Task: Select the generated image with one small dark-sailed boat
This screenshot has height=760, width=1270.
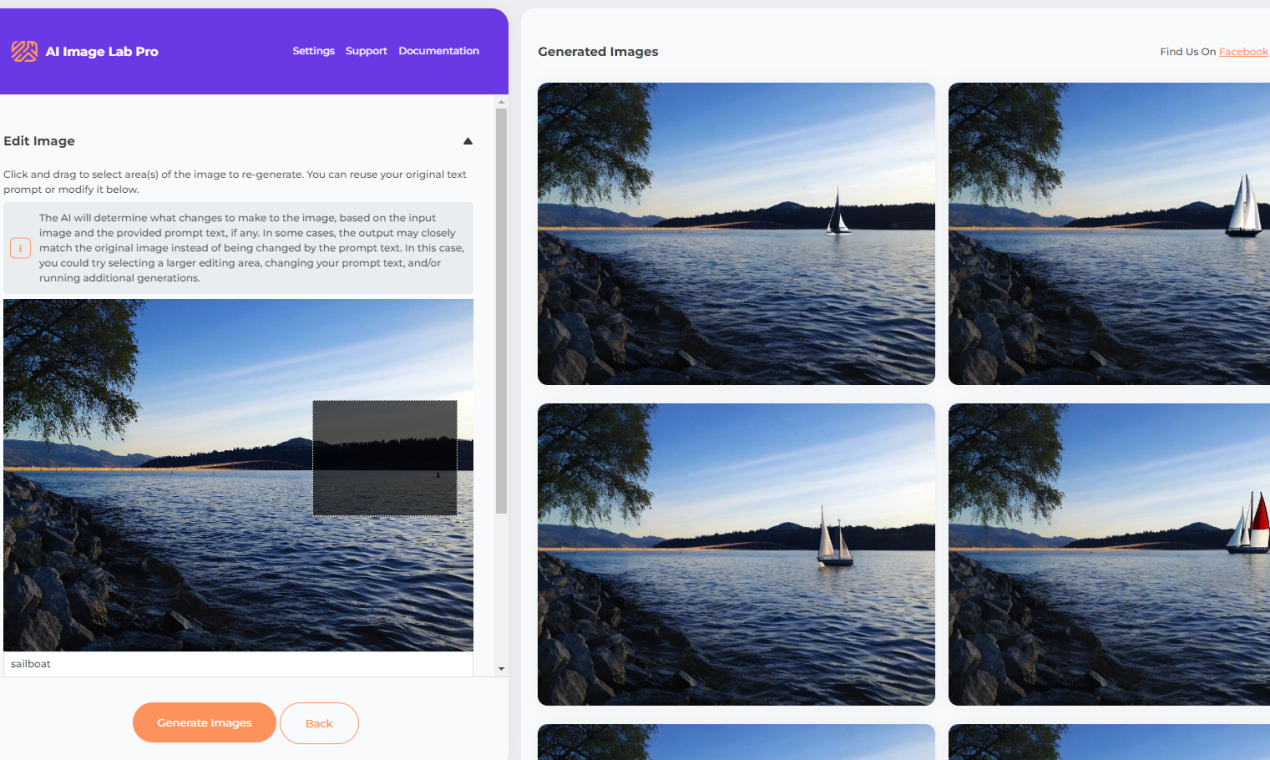Action: [x=736, y=234]
